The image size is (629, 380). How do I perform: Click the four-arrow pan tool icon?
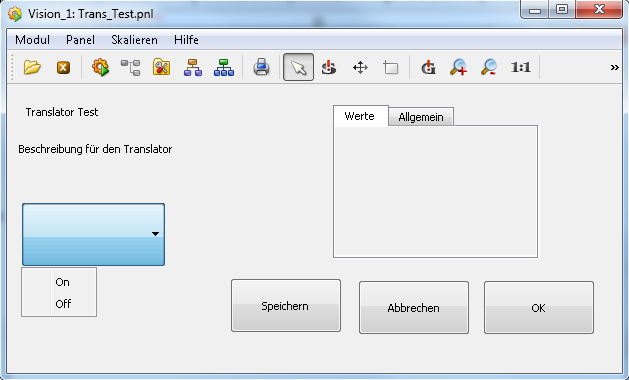coord(360,67)
